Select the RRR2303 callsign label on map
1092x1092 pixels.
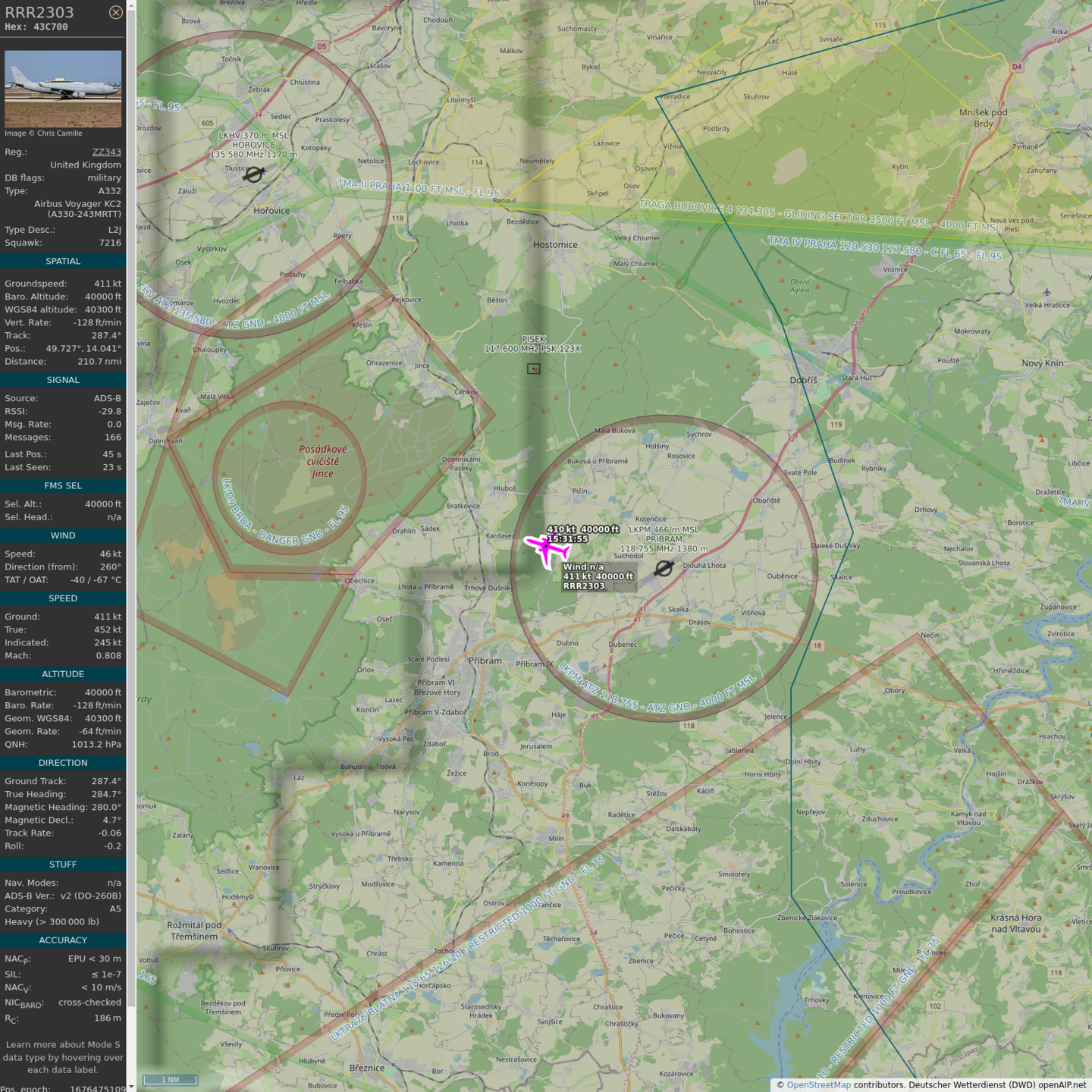point(584,586)
